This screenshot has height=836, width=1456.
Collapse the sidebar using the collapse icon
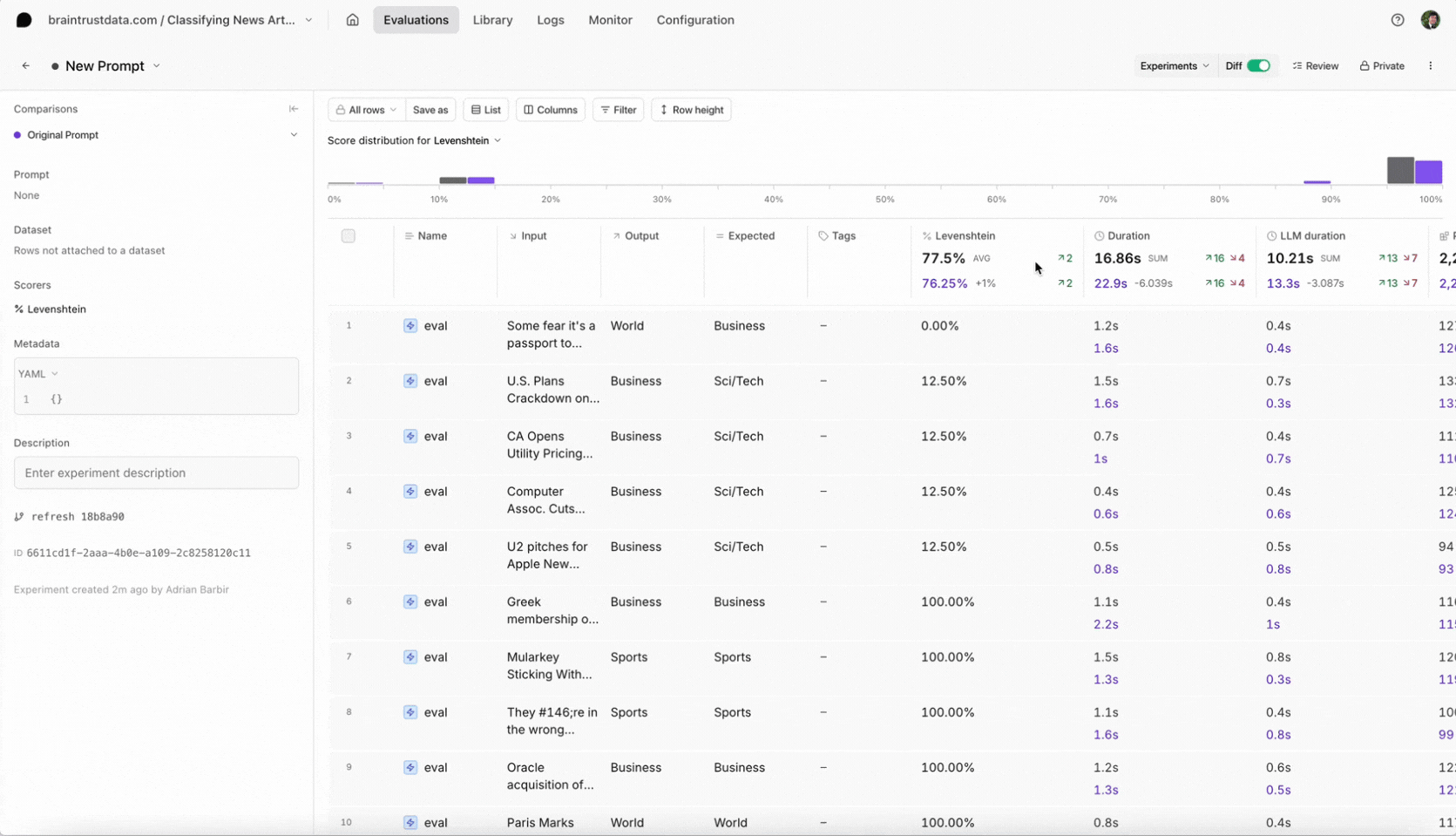[294, 109]
